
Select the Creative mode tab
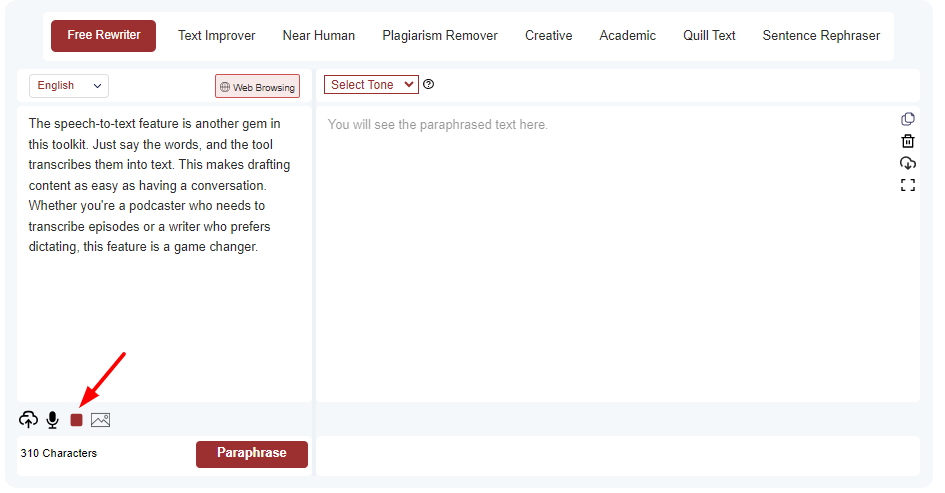(548, 36)
